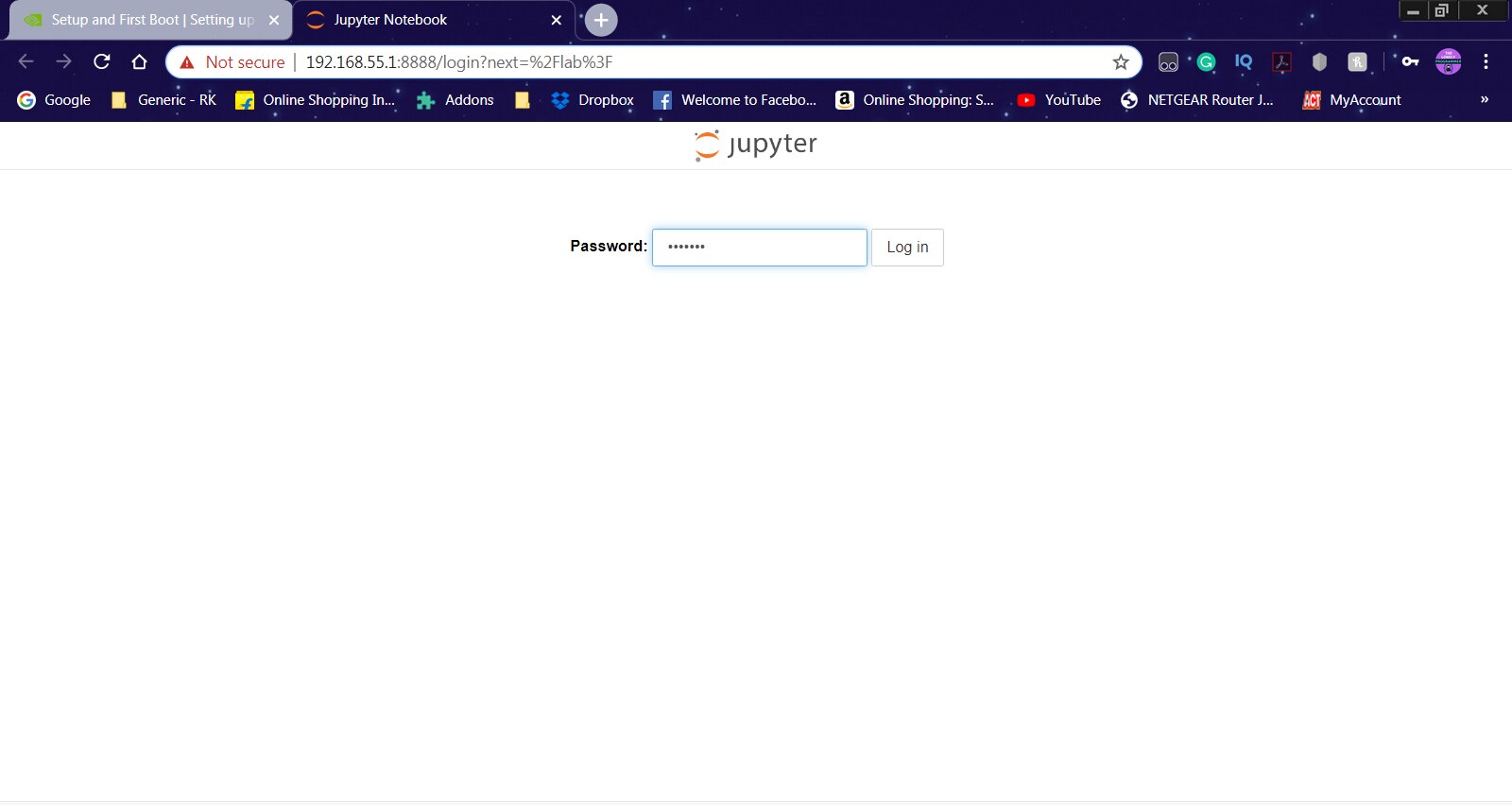Open the Amazon Online Shopping: S... bookmark
This screenshot has width=1512, height=805.
click(x=915, y=100)
